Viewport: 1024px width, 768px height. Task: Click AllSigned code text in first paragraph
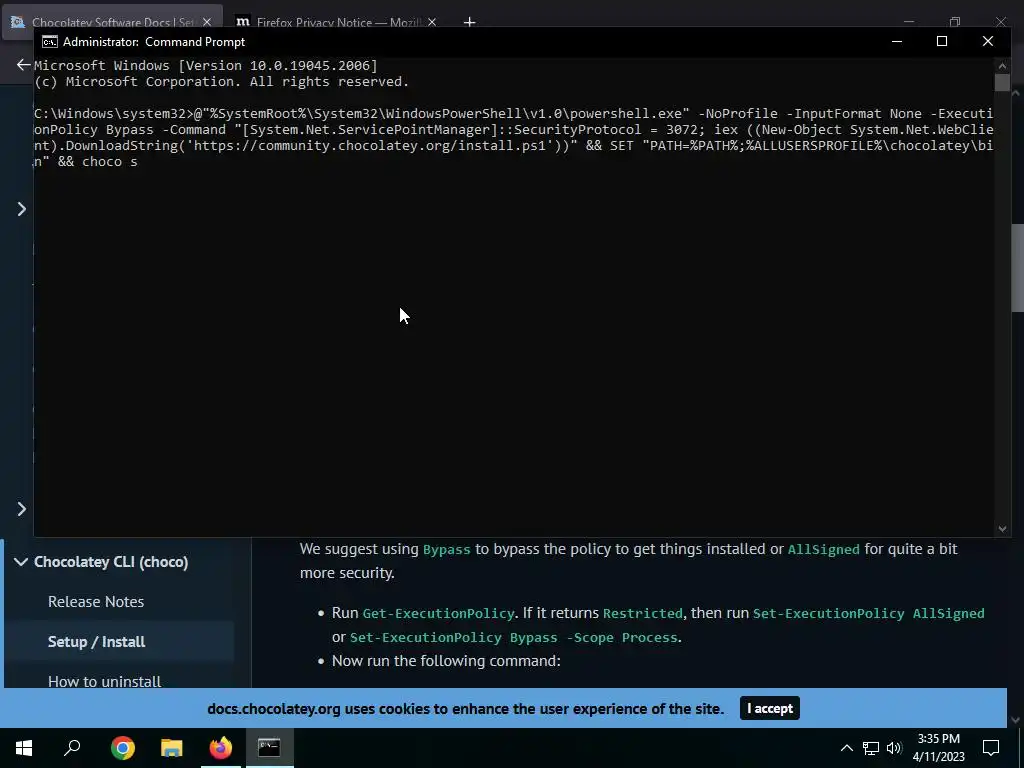pos(824,550)
